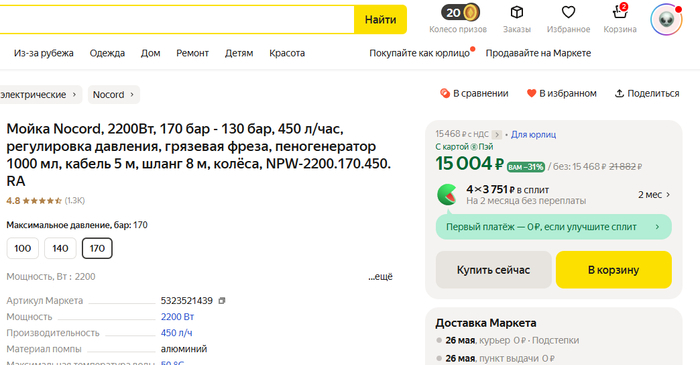Viewport: 700px width, 365px height.
Task: Select 26 мая courier delivery row
Action: [508, 340]
